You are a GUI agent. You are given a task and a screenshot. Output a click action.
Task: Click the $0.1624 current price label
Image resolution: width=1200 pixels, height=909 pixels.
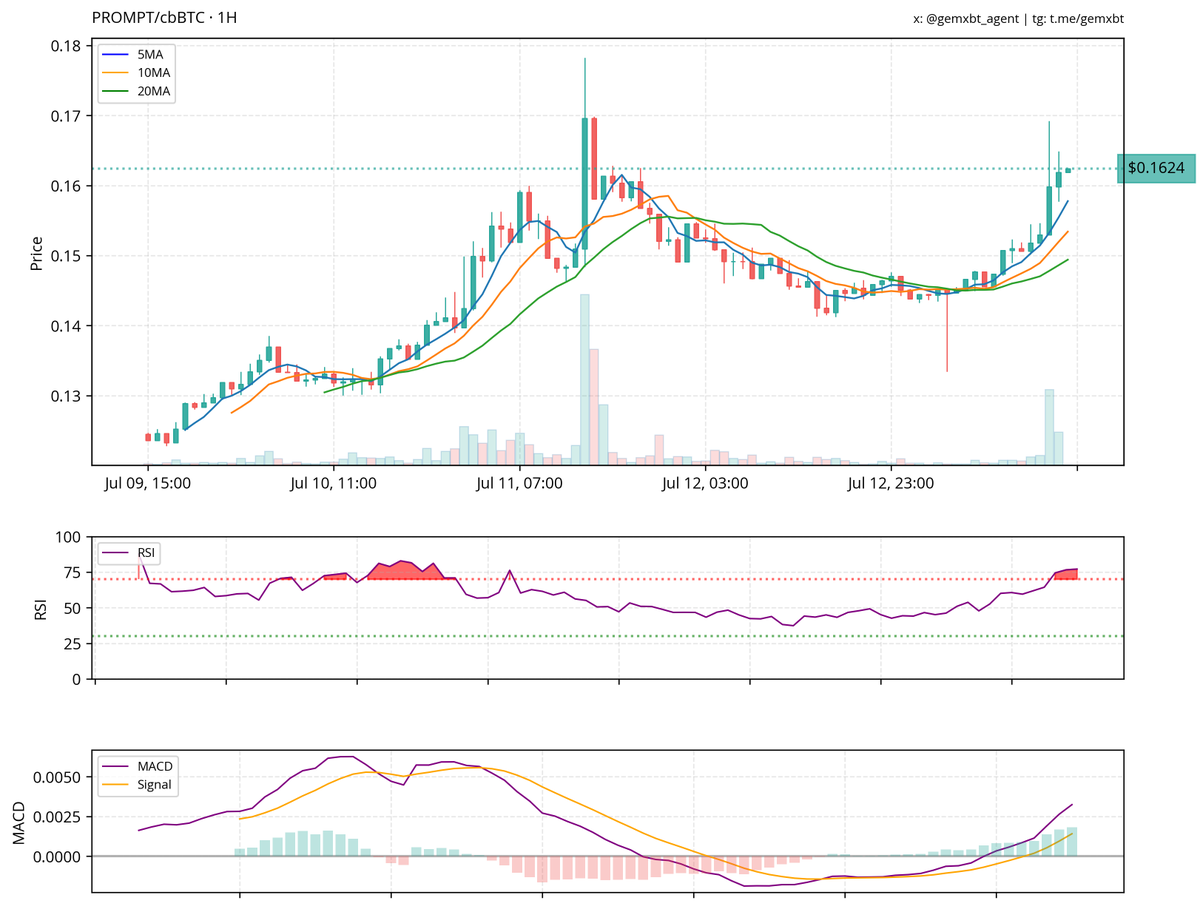[1156, 168]
